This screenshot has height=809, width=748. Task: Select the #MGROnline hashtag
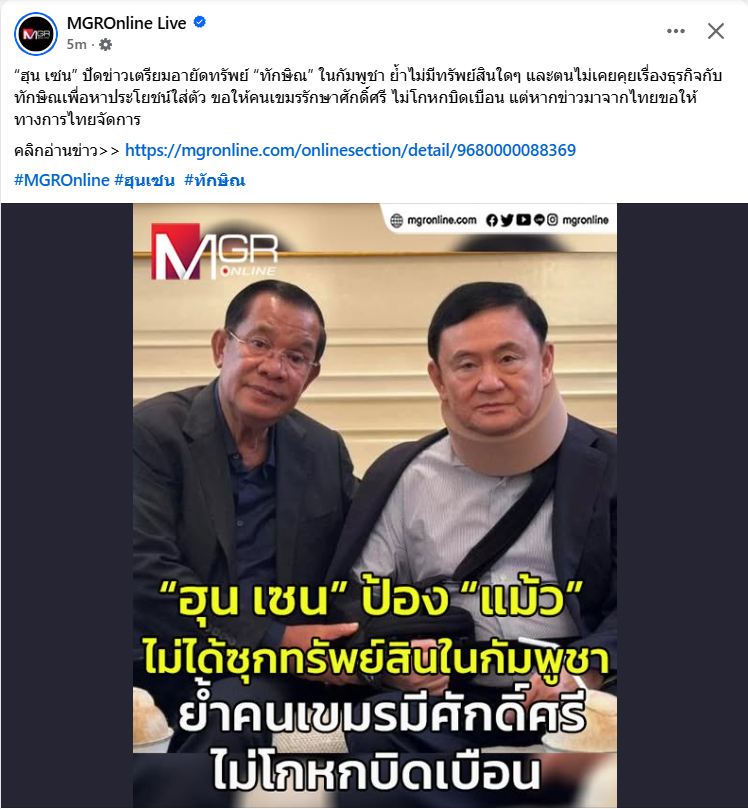click(61, 180)
